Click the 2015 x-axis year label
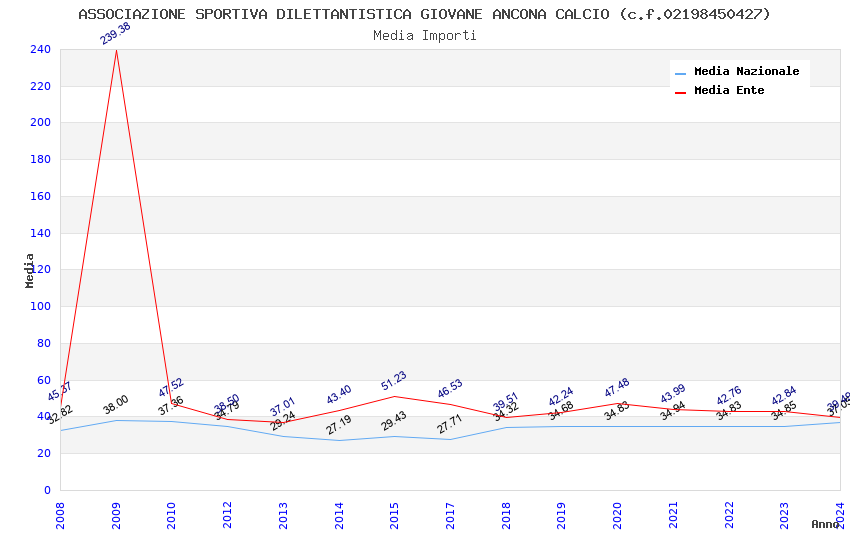The image size is (850, 550). pyautogui.click(x=394, y=515)
